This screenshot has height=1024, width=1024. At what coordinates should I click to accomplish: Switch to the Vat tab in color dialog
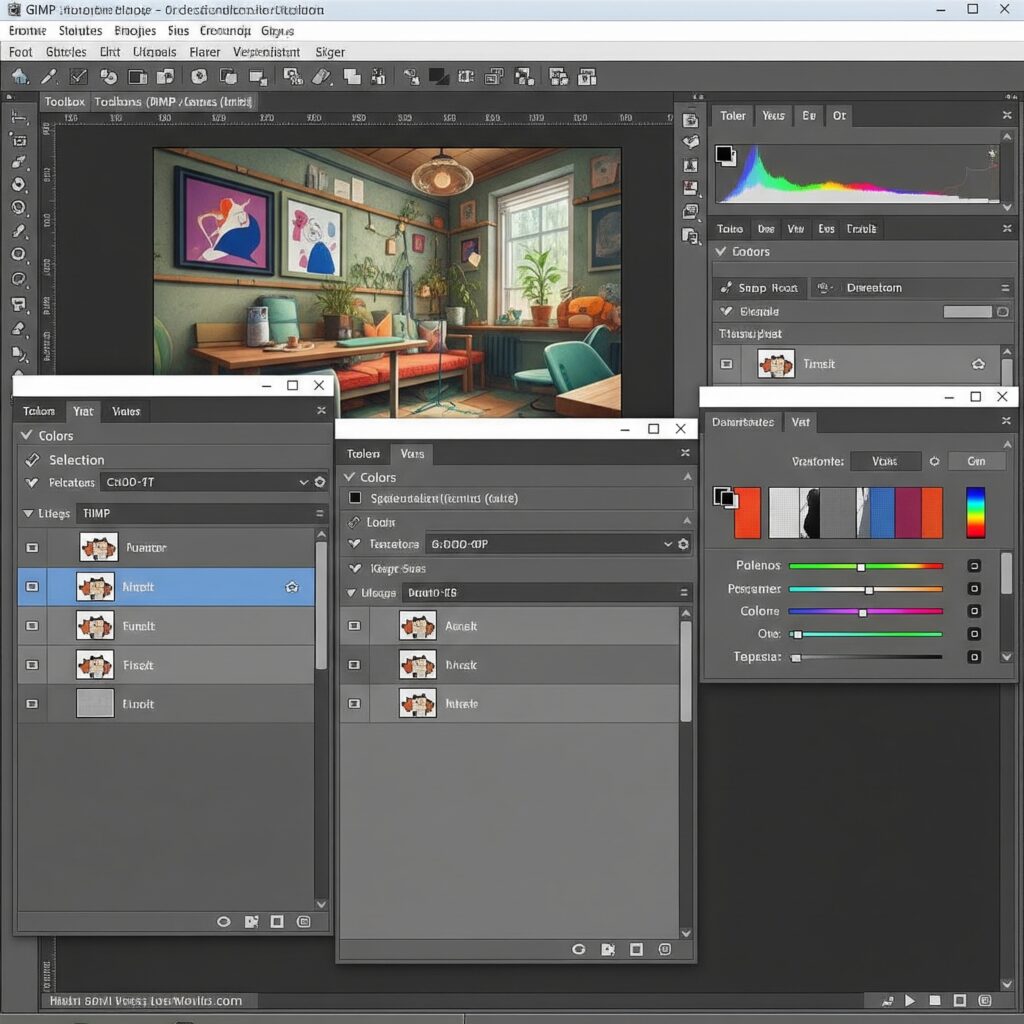tap(801, 422)
